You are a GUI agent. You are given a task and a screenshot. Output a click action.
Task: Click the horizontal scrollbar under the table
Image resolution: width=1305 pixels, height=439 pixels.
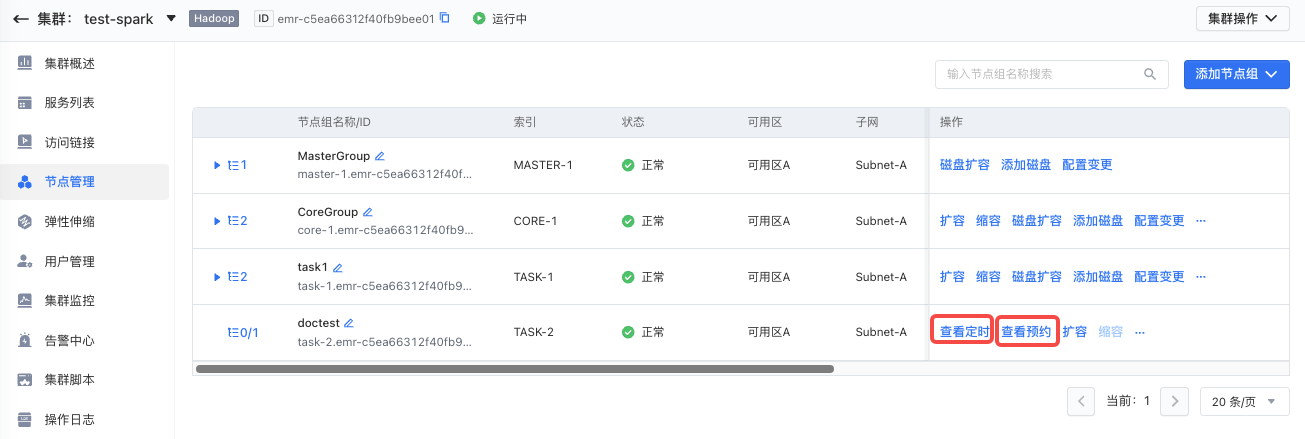click(x=514, y=369)
